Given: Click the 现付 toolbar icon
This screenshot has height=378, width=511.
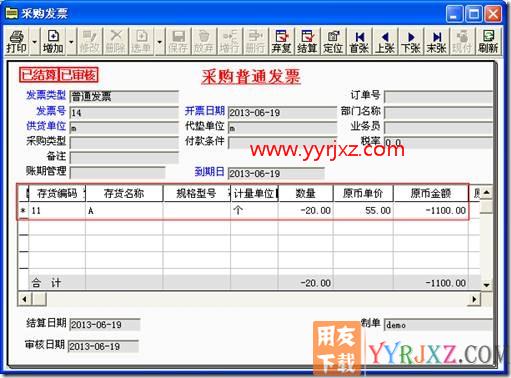Looking at the screenshot, I should pos(462,42).
